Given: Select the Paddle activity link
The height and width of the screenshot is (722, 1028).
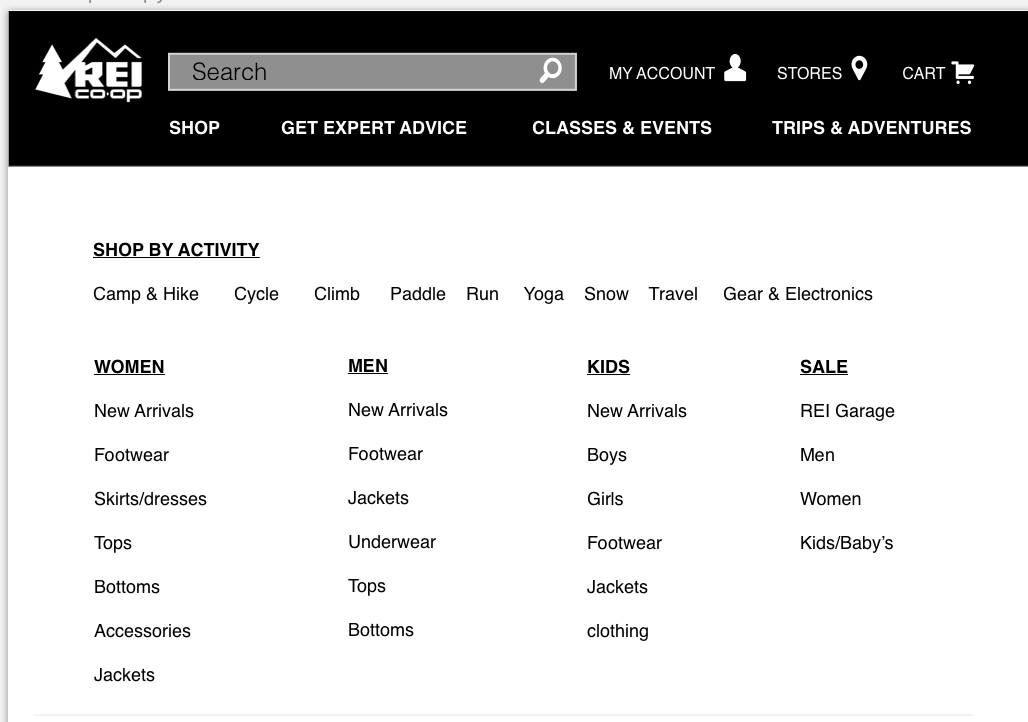Looking at the screenshot, I should coord(418,294).
